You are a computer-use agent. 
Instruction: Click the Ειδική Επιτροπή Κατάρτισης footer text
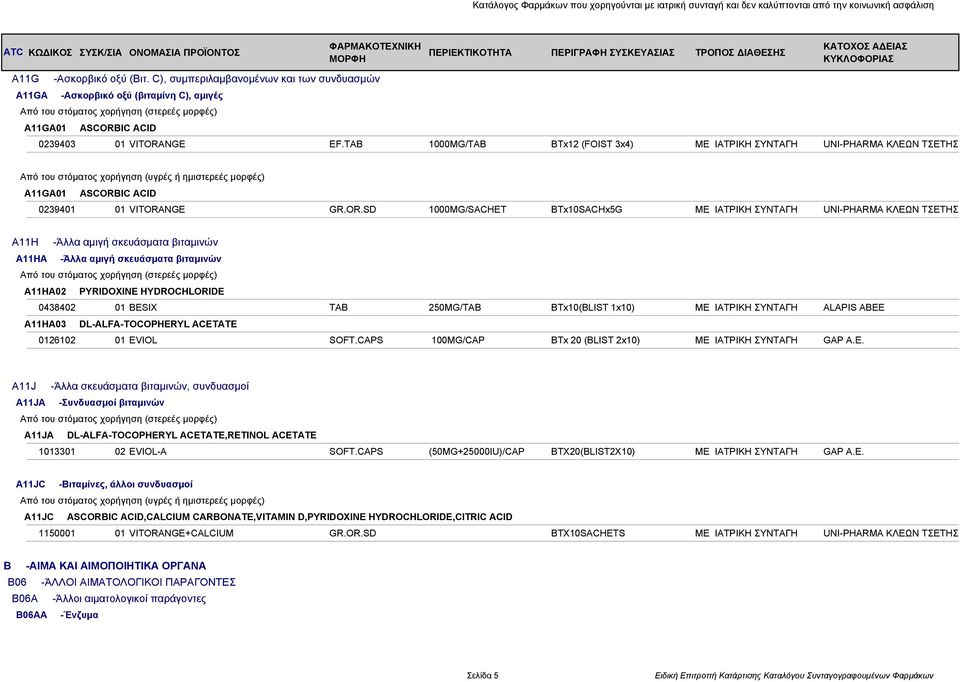[x=794, y=676]
